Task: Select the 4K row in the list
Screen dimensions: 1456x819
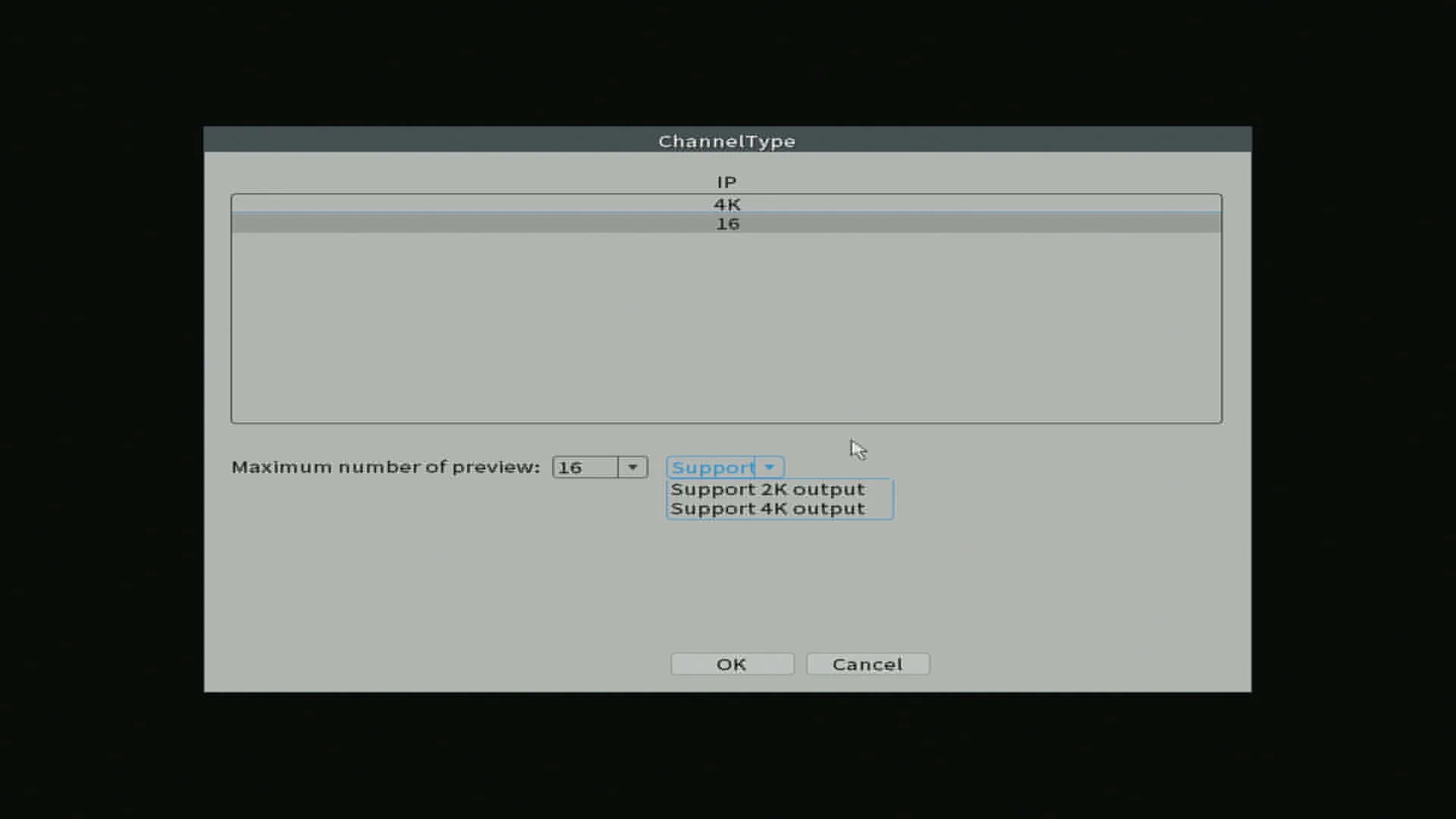Action: point(726,204)
